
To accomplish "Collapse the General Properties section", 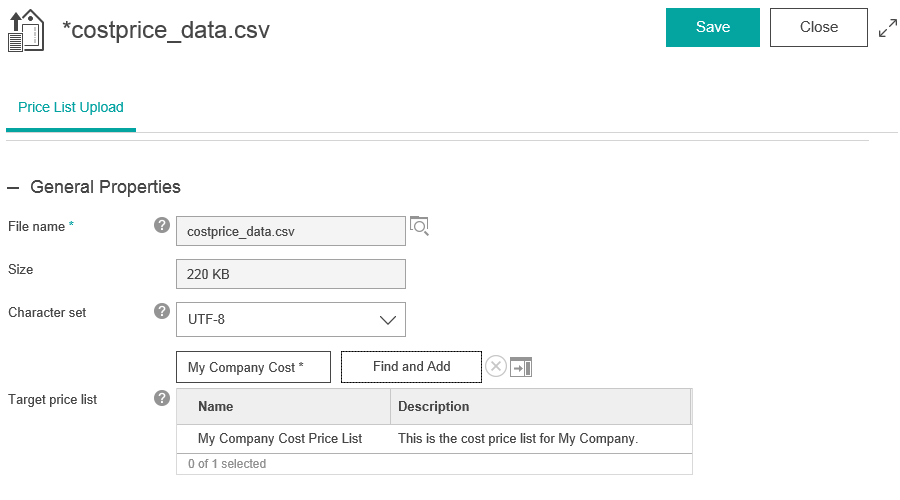I will [x=14, y=187].
